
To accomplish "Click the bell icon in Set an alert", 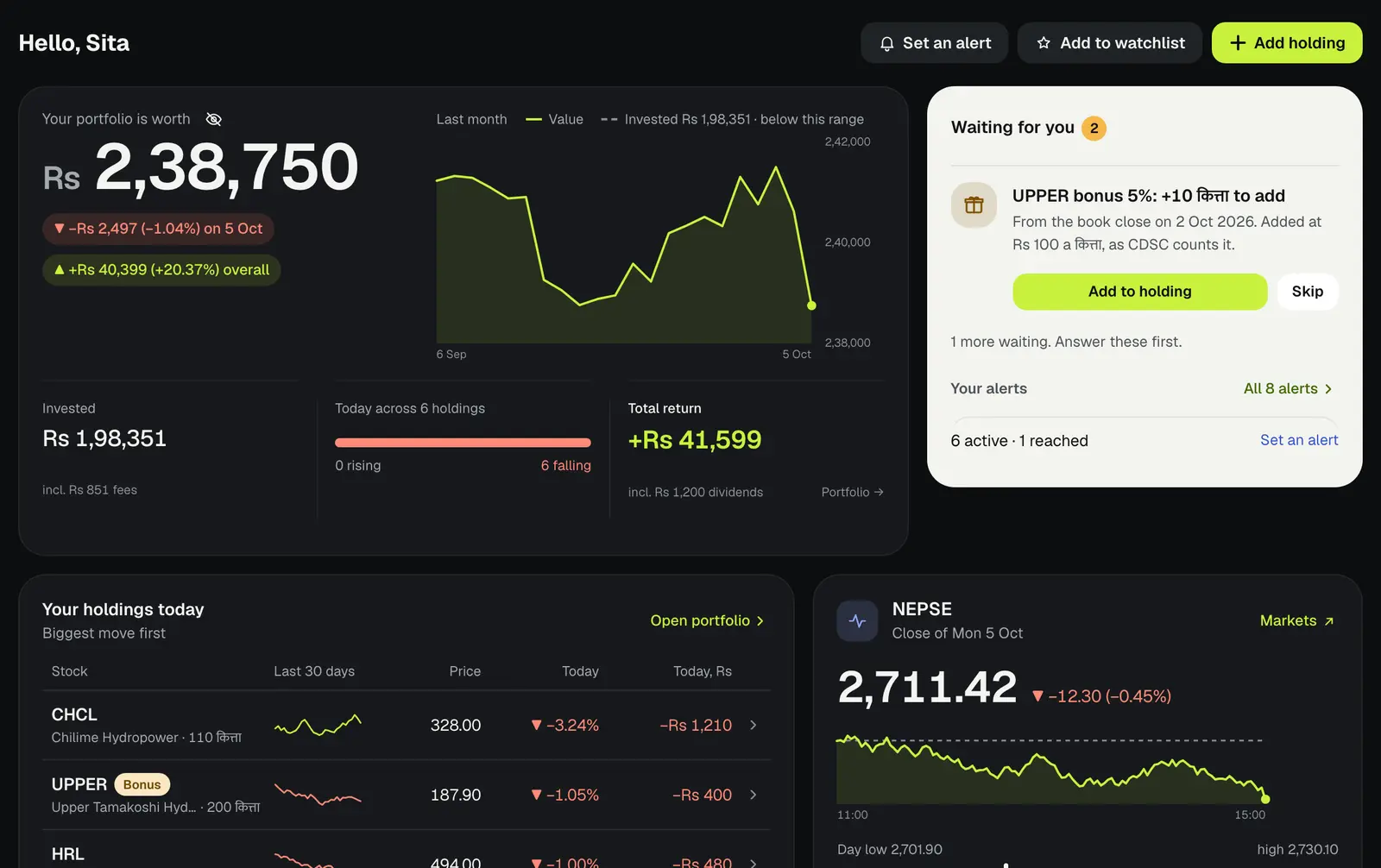I will [x=886, y=43].
